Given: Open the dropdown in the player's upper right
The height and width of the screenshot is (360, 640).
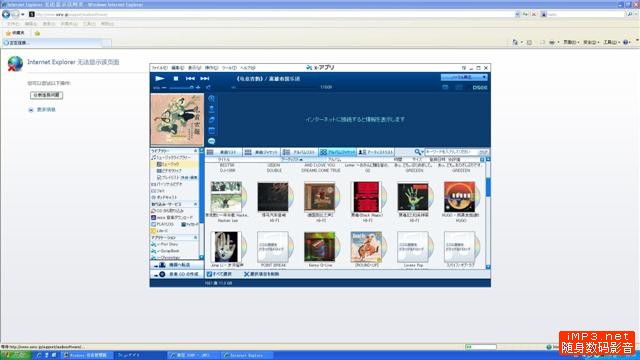Looking at the screenshot, I should coord(464,77).
